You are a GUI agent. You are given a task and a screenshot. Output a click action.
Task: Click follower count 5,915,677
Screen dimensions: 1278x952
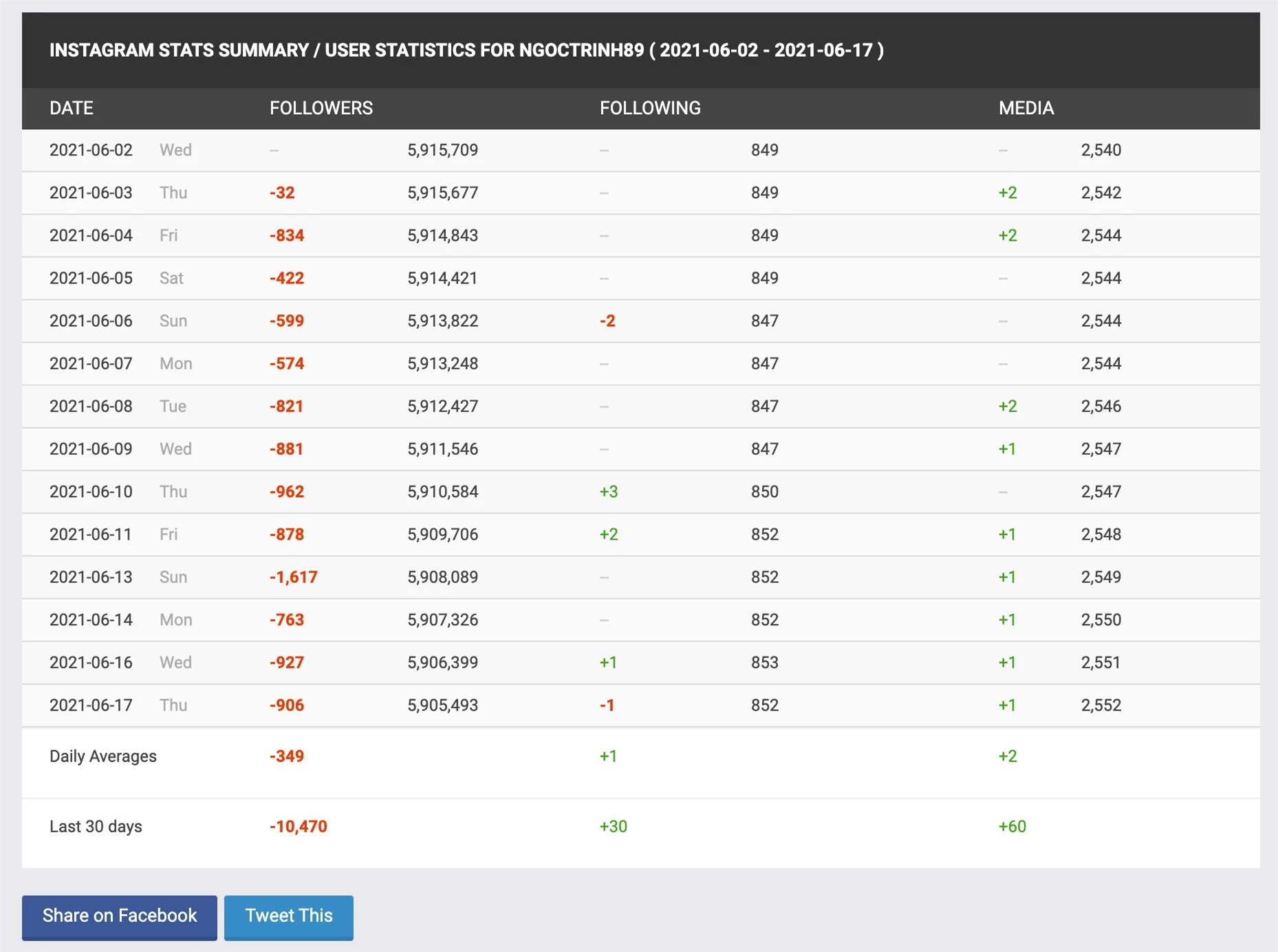(x=442, y=193)
